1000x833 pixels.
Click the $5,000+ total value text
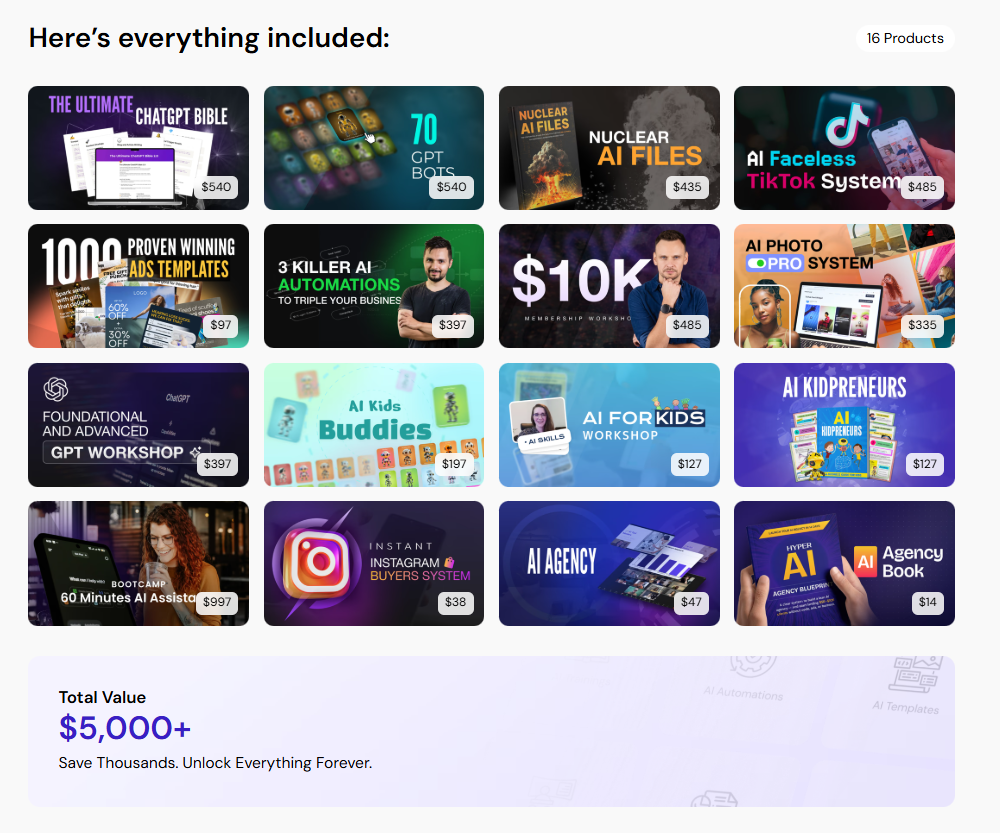click(125, 728)
